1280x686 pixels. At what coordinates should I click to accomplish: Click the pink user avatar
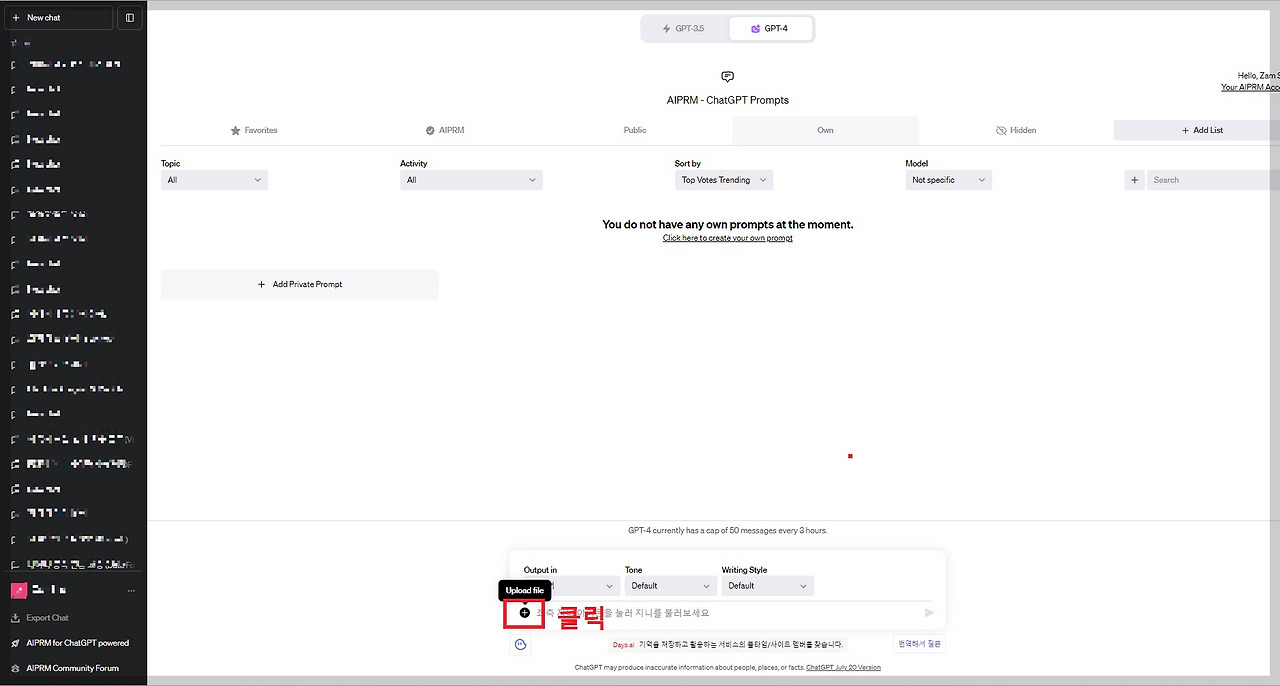(18, 590)
